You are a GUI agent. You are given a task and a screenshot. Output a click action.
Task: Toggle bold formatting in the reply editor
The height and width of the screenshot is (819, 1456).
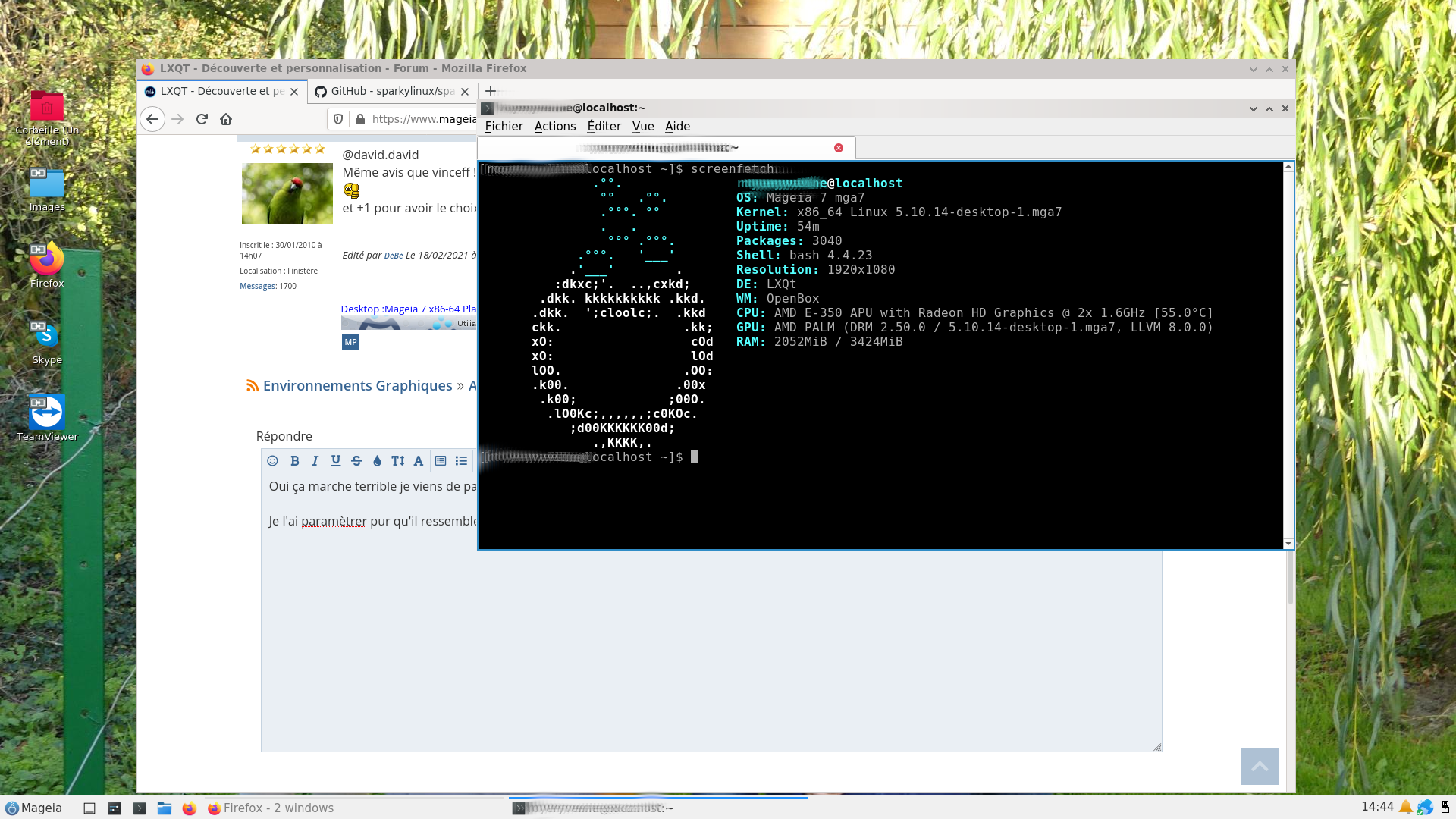click(295, 461)
